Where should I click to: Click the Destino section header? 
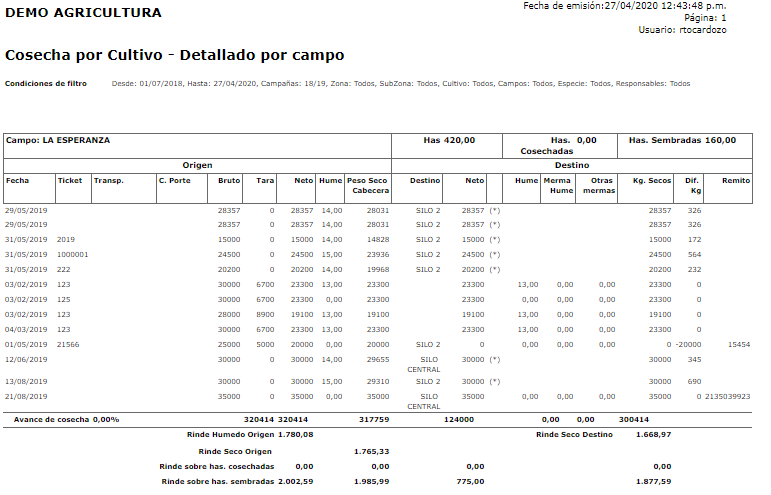(572, 166)
